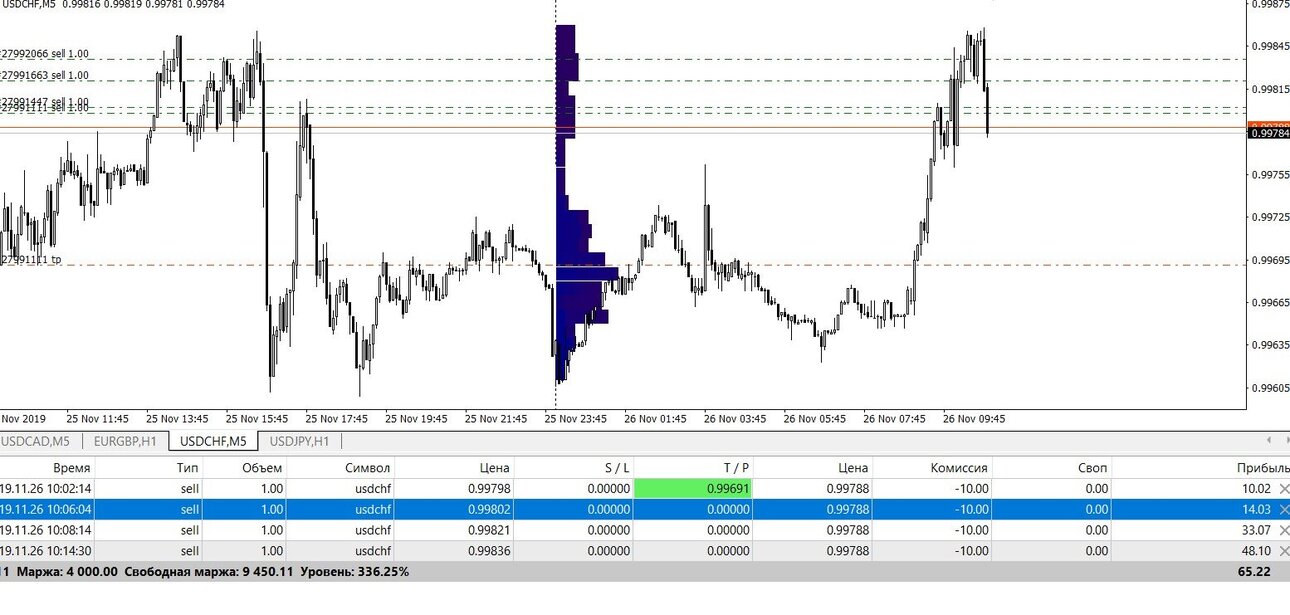The width and height of the screenshot is (1290, 615).
Task: Select the order opened at 10:02:14
Action: point(645,489)
